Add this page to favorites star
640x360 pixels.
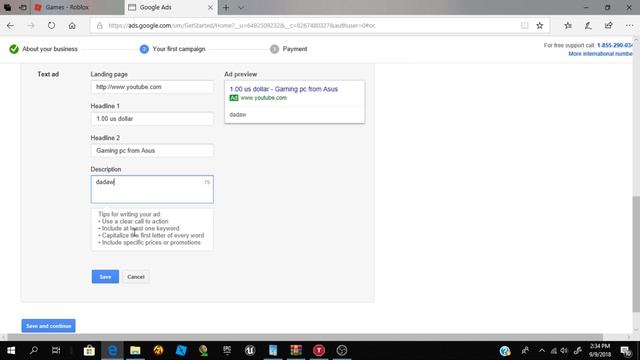coord(540,26)
